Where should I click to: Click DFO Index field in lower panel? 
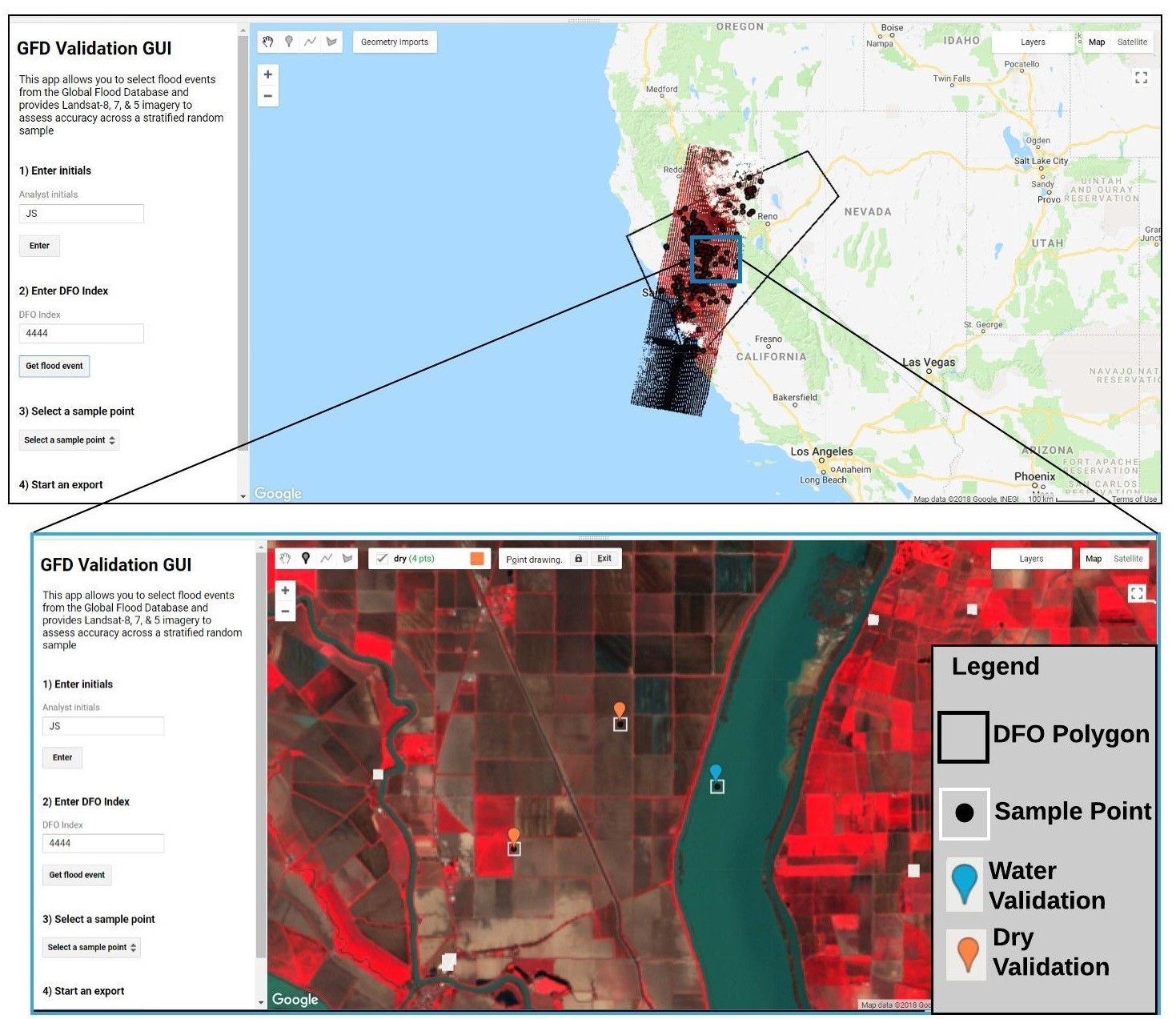click(103, 843)
